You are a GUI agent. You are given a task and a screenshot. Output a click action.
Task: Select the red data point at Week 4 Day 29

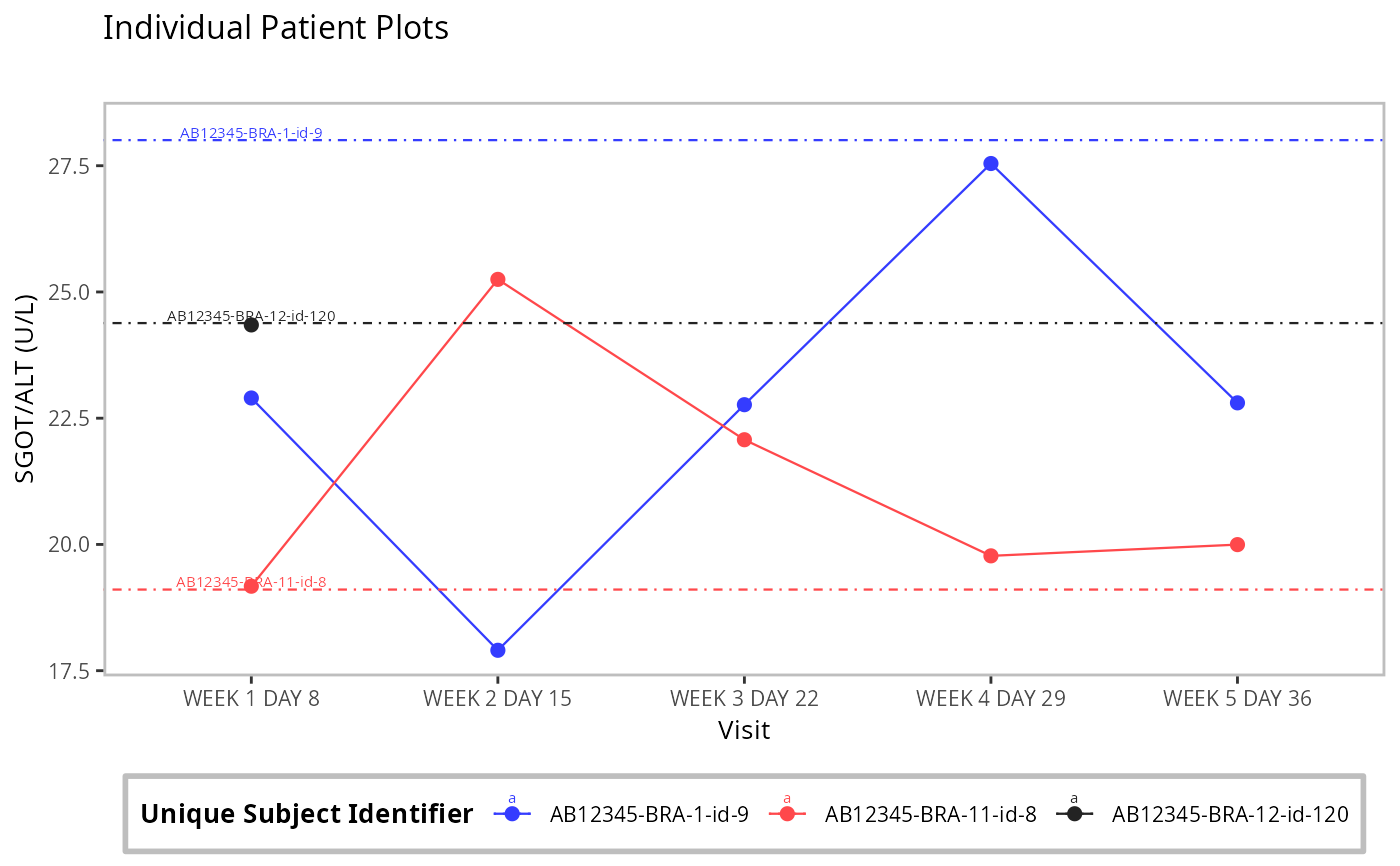tap(991, 556)
